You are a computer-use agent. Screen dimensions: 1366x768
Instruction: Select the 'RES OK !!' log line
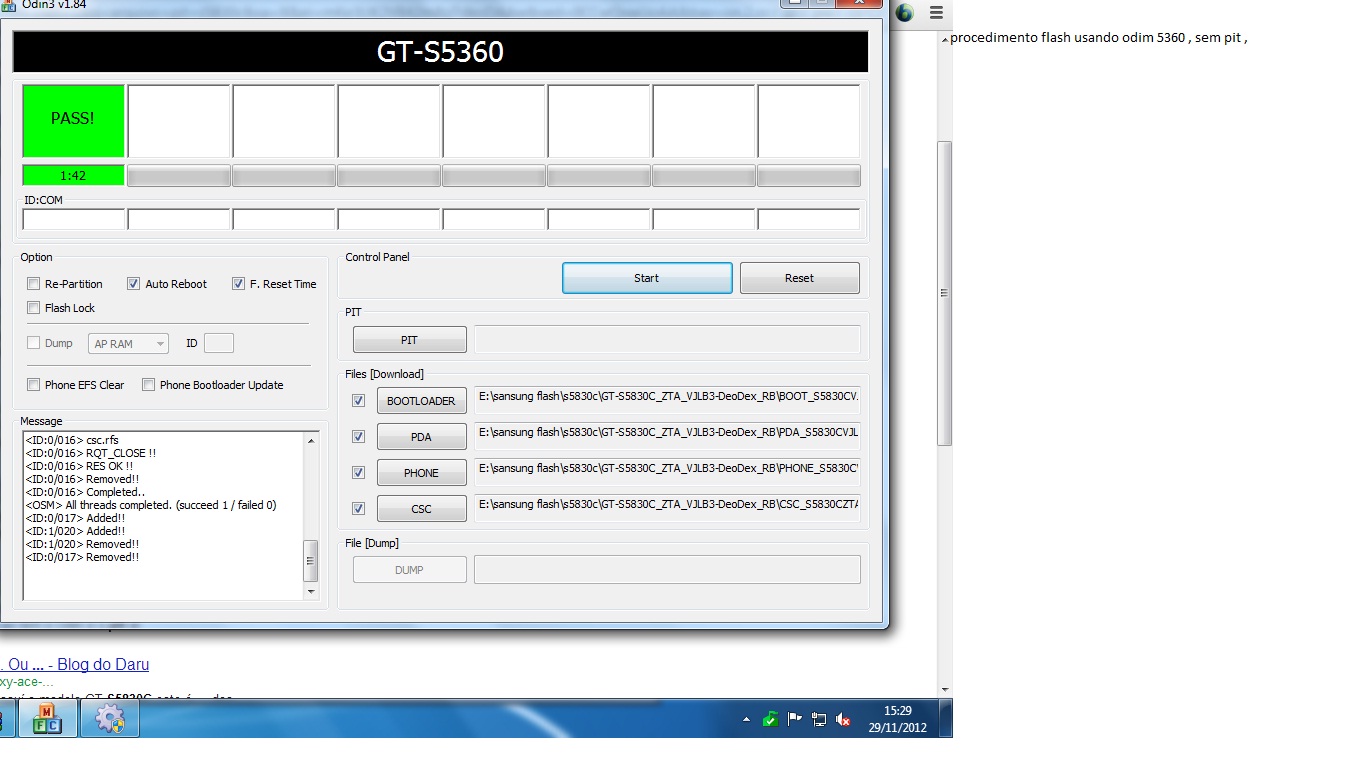pyautogui.click(x=79, y=466)
